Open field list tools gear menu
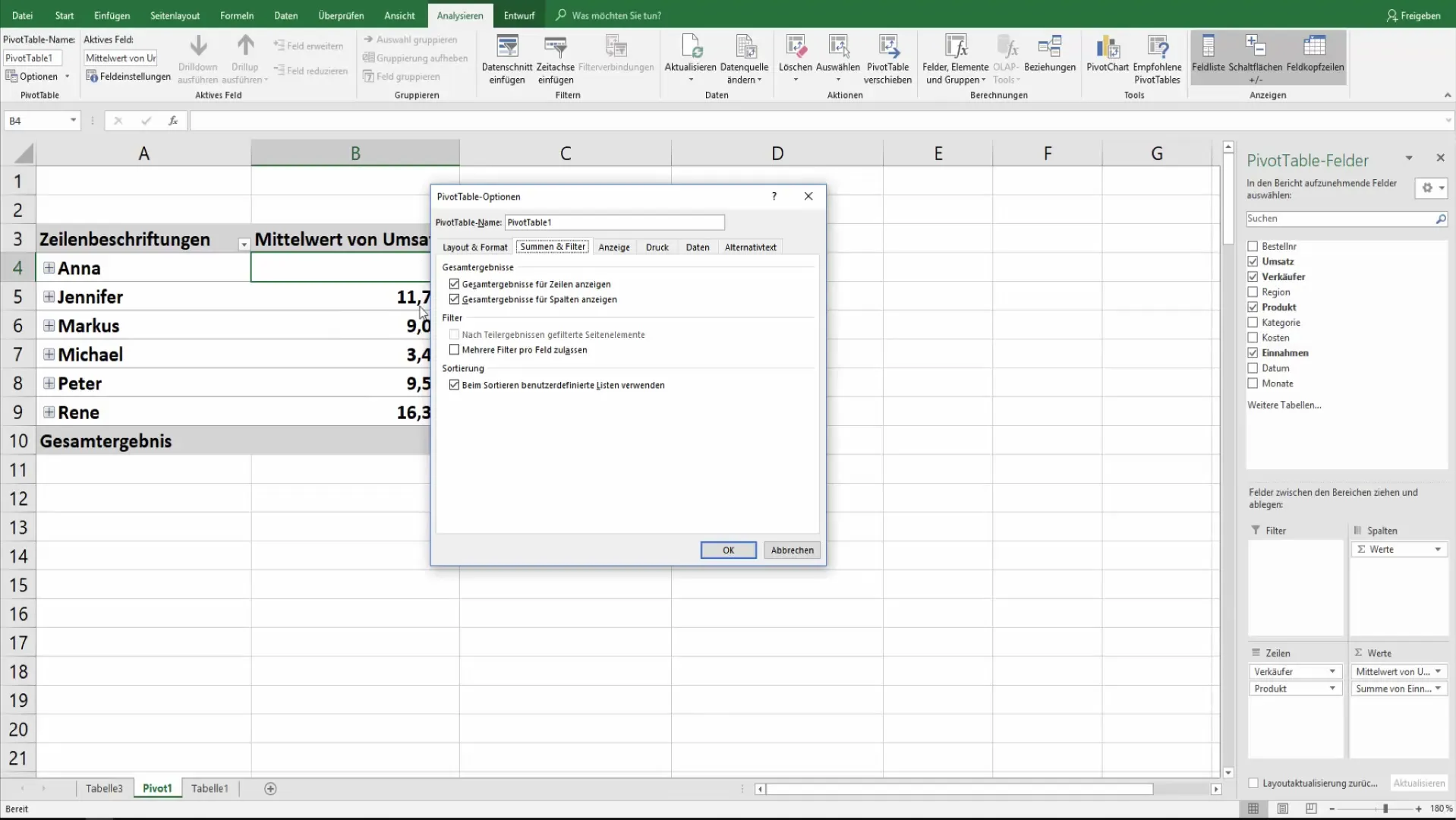Screen dimensions: 1456x820 tap(1432, 188)
